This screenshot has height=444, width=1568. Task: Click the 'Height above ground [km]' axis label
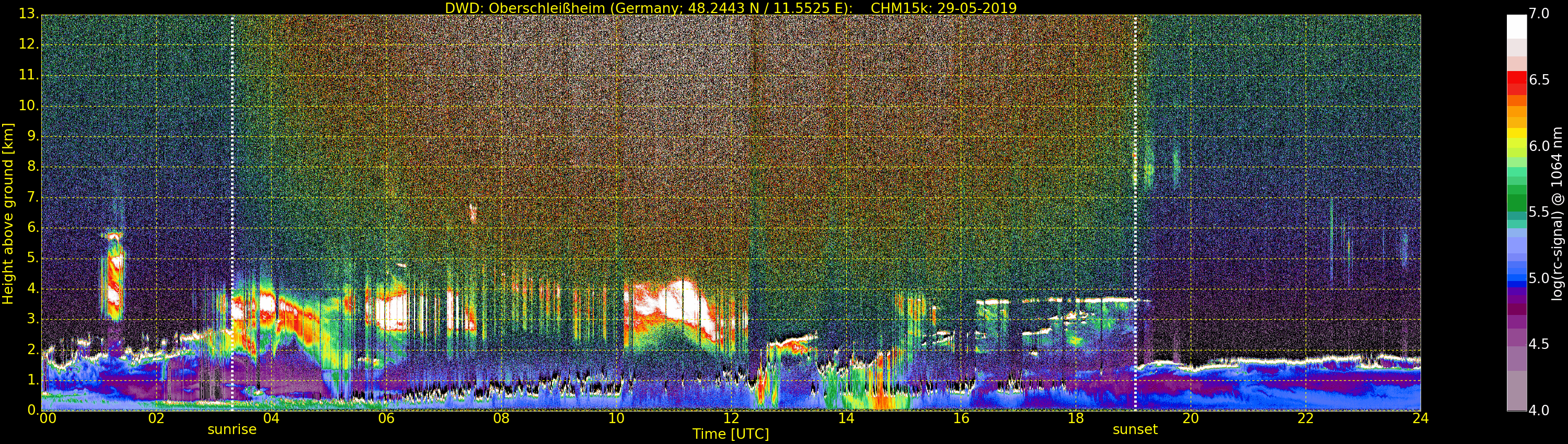(8, 214)
